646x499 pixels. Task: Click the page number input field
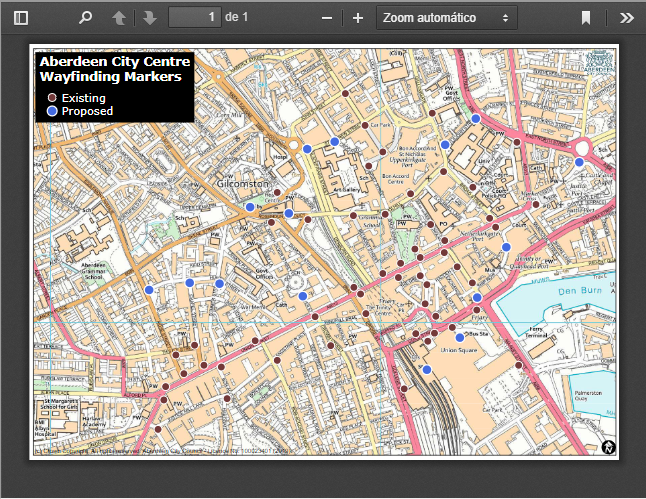(194, 17)
